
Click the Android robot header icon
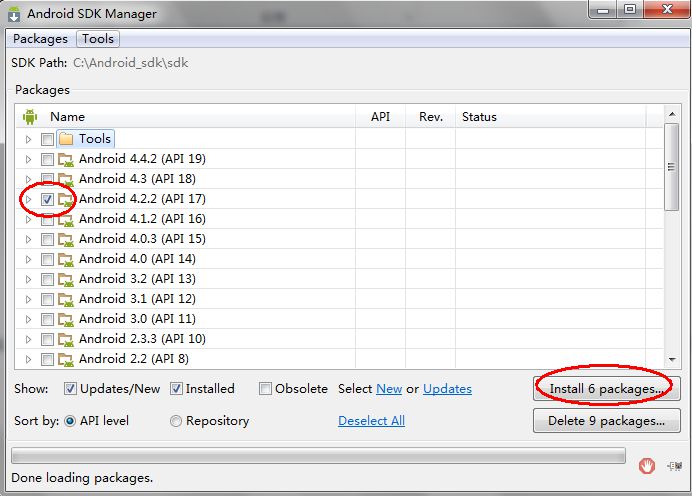tap(30, 117)
